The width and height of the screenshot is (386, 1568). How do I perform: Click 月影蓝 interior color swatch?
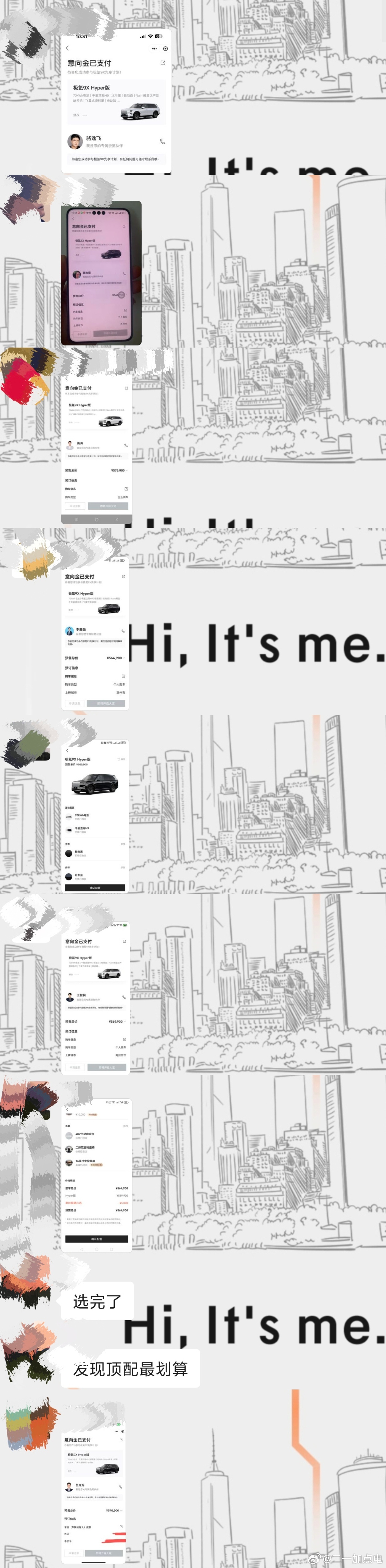coord(68,876)
